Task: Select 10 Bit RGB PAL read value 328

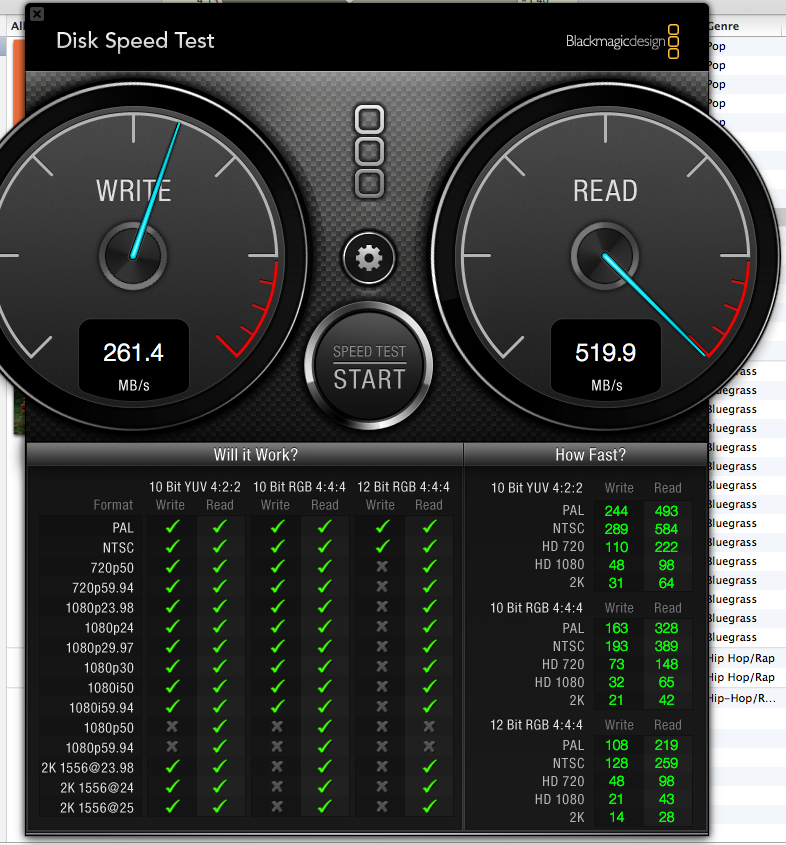Action: (666, 628)
